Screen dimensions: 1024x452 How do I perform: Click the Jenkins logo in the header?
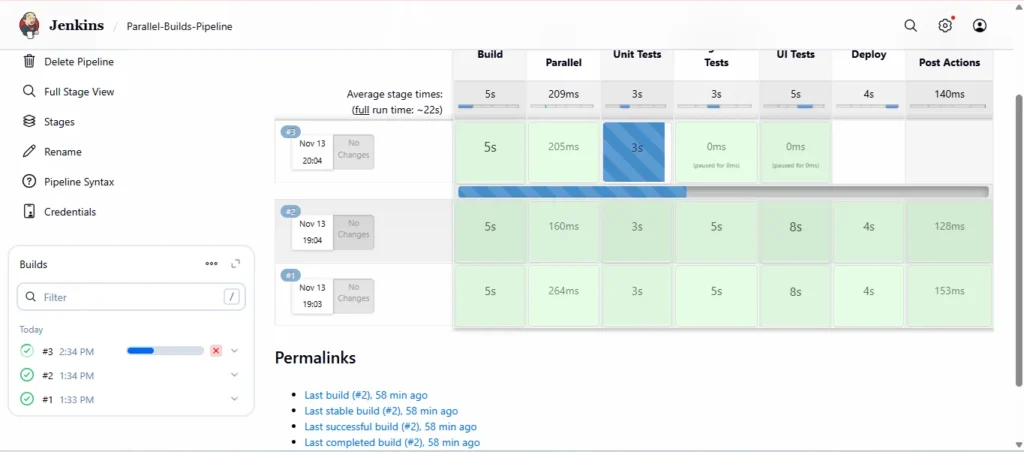pos(30,26)
